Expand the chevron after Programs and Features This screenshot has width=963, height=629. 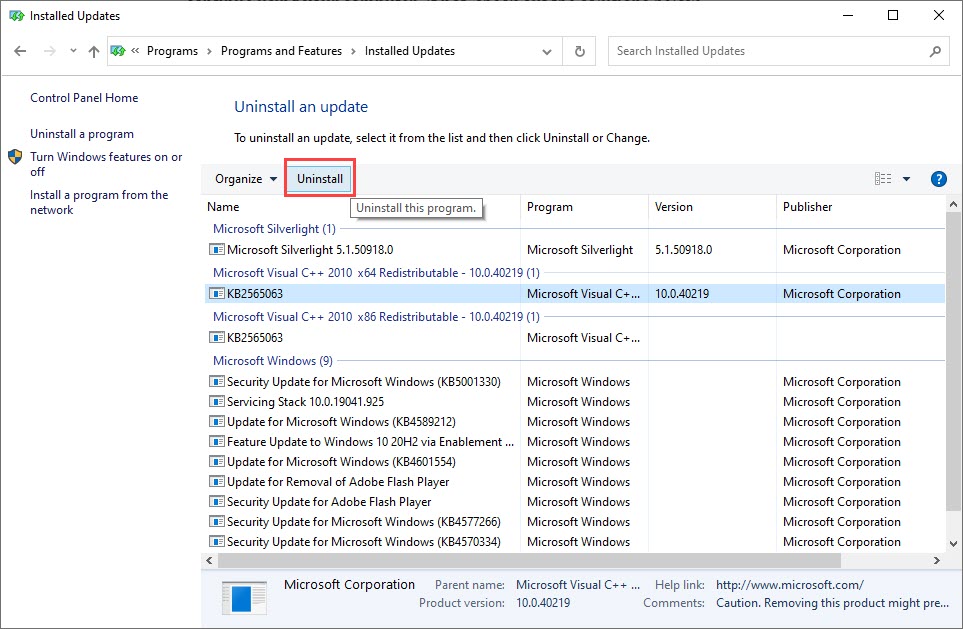tap(353, 51)
